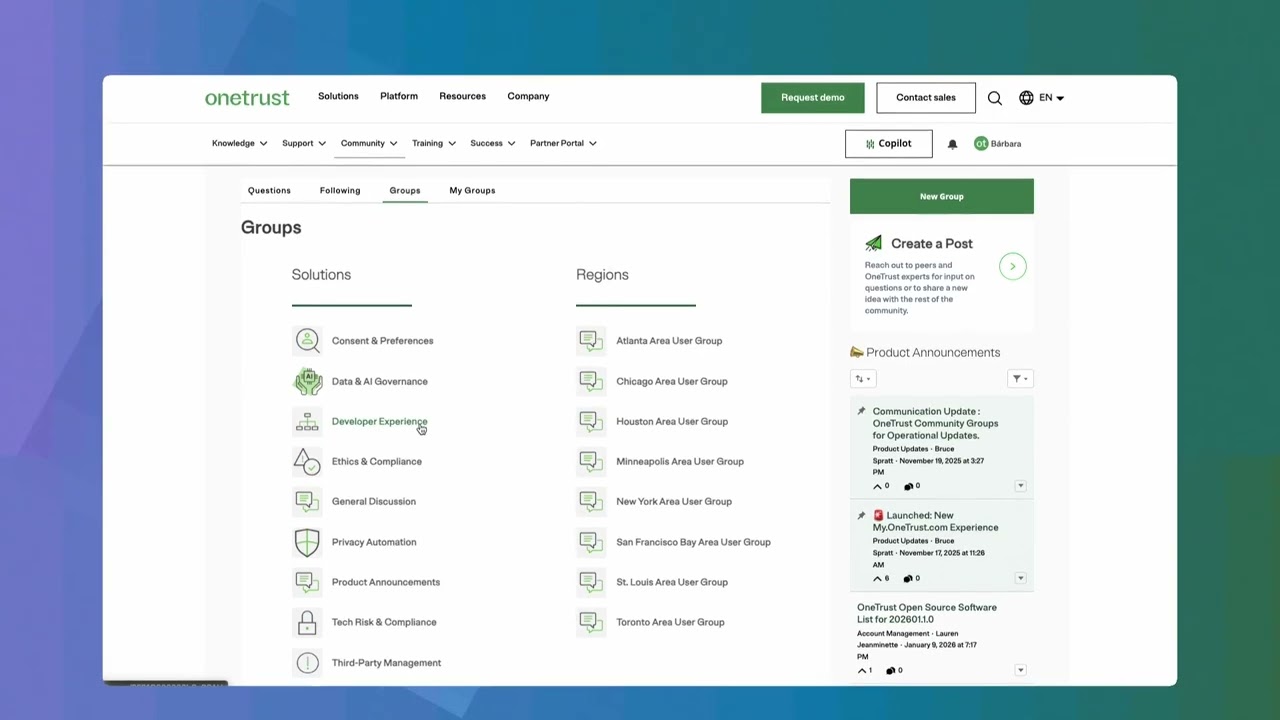Switch to the Questions tab
This screenshot has height=720, width=1280.
[269, 190]
